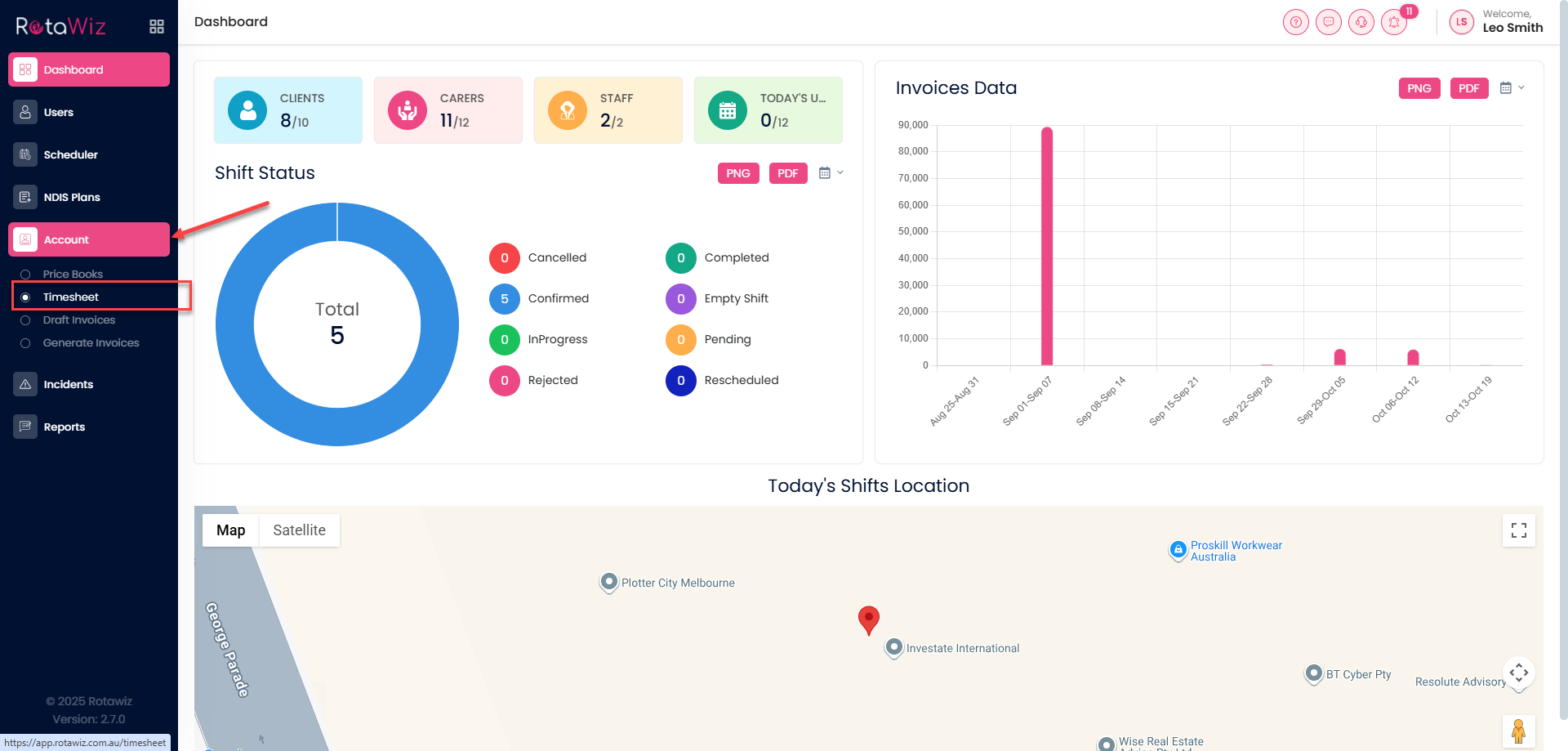Click the Street View pegman icon
This screenshot has width=1568, height=751.
coord(1518,731)
